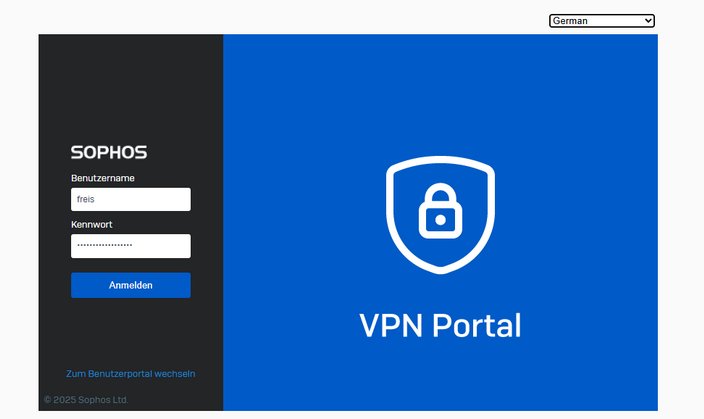Open the German language dropdown
Screen dimensions: 704x419
coord(601,20)
